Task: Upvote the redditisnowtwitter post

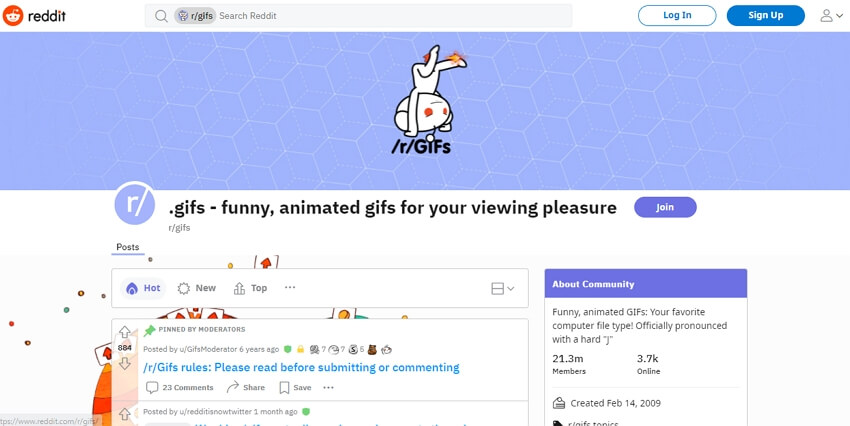Action: pos(125,414)
